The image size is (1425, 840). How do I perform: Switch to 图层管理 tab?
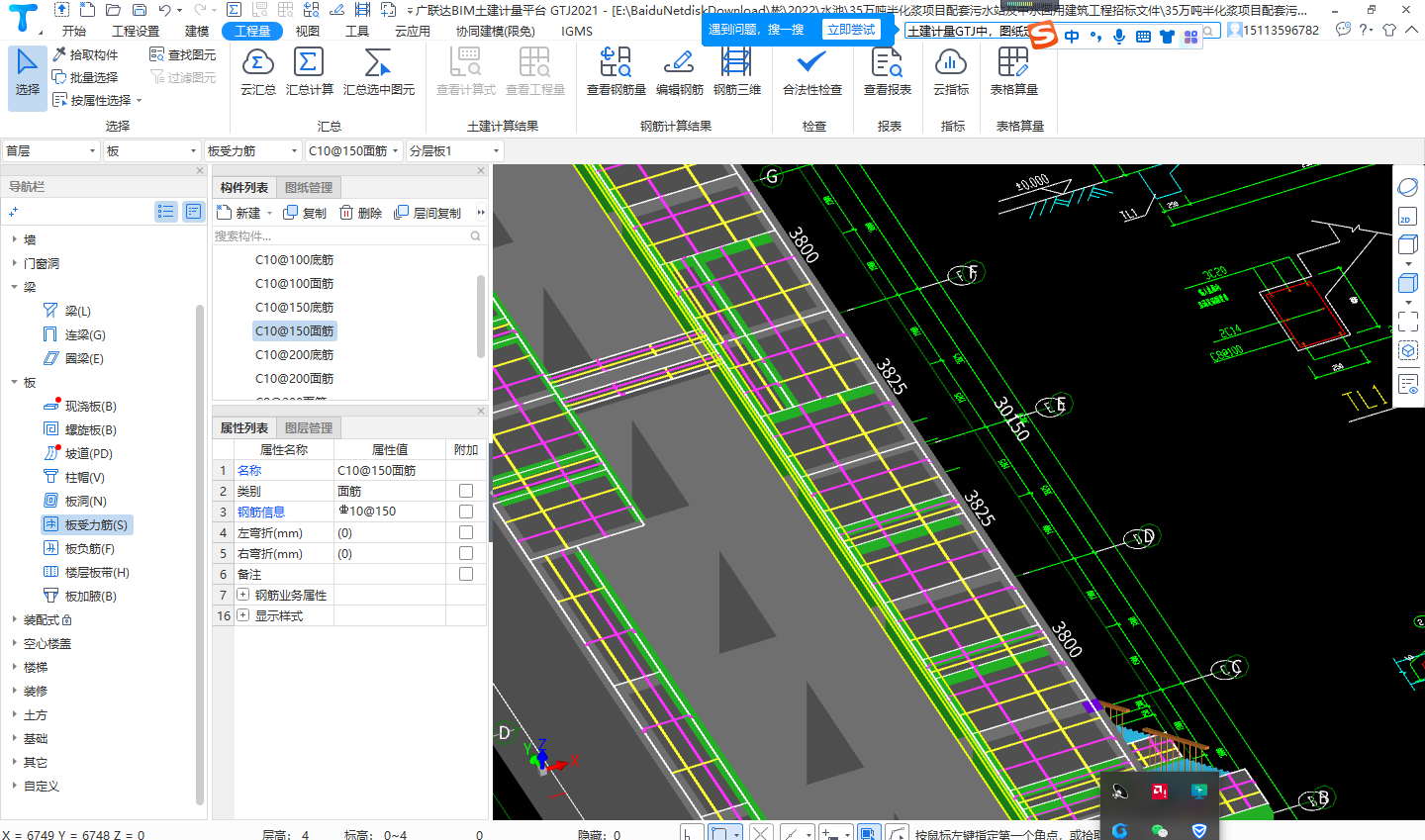pos(309,427)
